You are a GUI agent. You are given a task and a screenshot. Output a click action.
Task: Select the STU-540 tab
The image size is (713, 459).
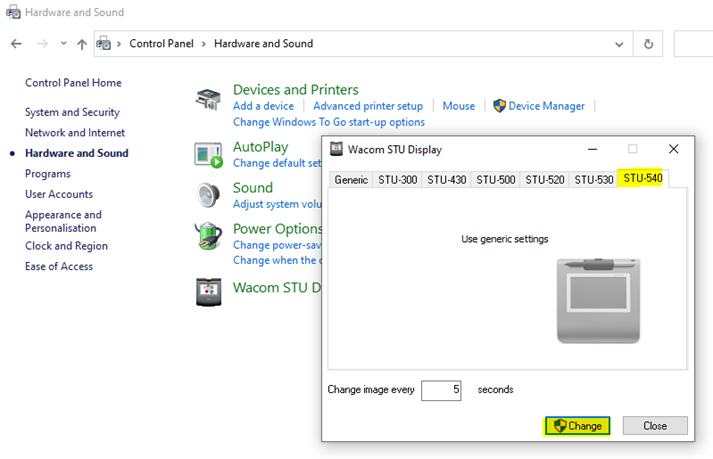point(643,178)
